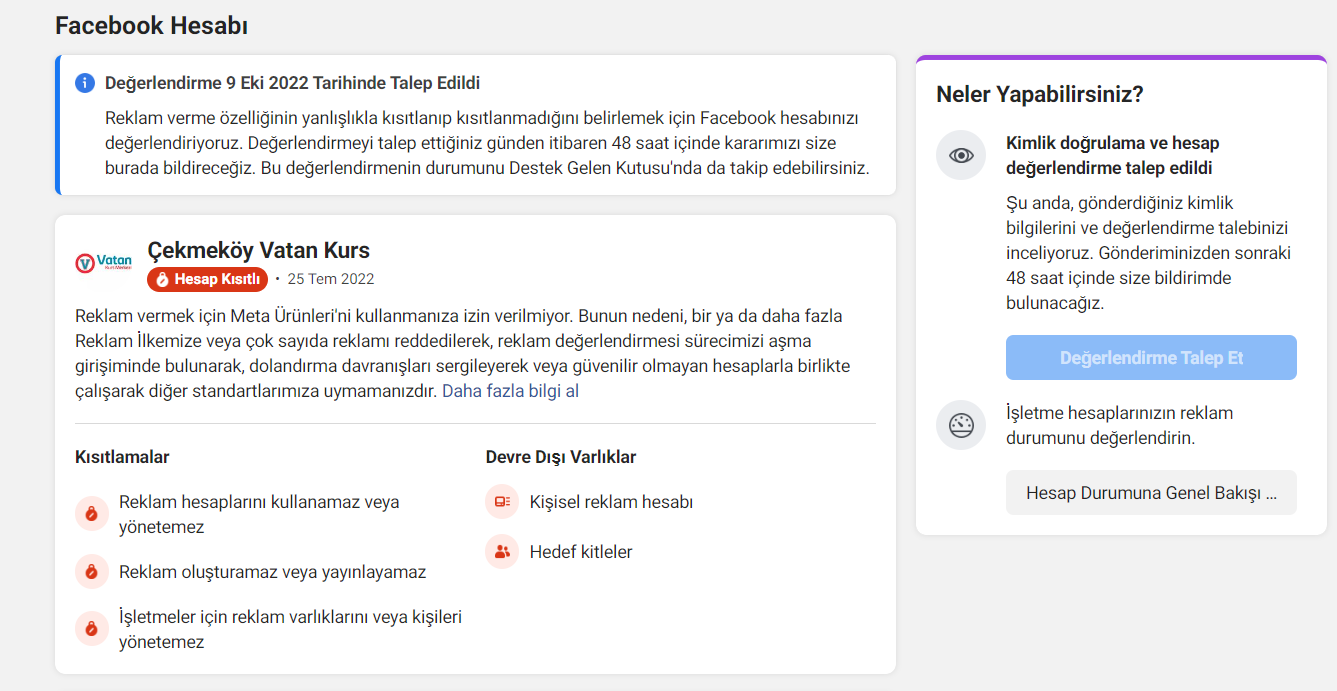This screenshot has height=691, width=1337.
Task: Click restriction icon beside Reklam oluşturamaz veya yayınlayamaz
Action: pyautogui.click(x=92, y=572)
